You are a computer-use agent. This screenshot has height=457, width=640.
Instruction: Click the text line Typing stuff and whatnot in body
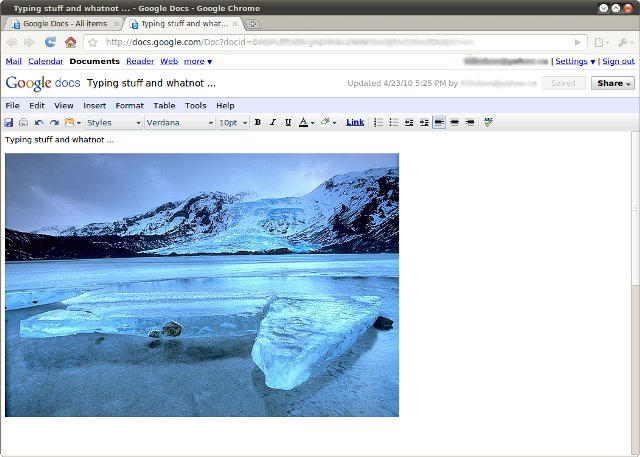pos(60,140)
